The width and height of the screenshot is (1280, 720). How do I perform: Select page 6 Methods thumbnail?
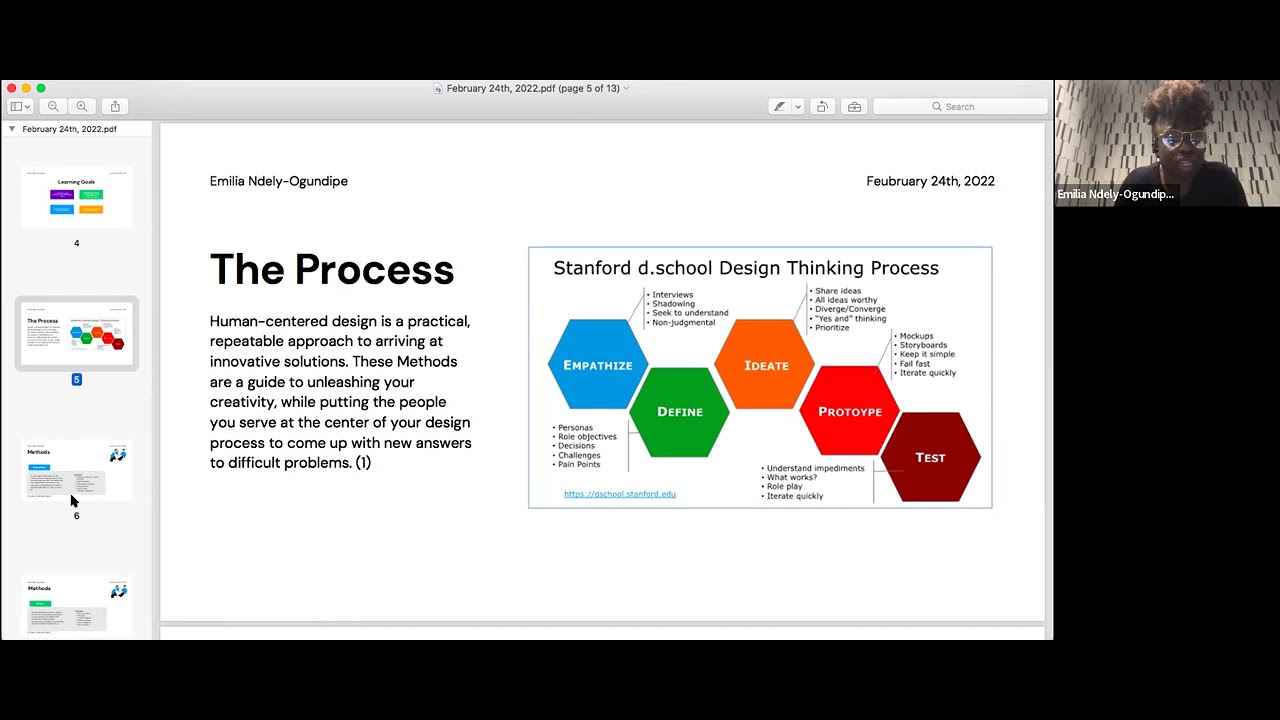tap(76, 469)
